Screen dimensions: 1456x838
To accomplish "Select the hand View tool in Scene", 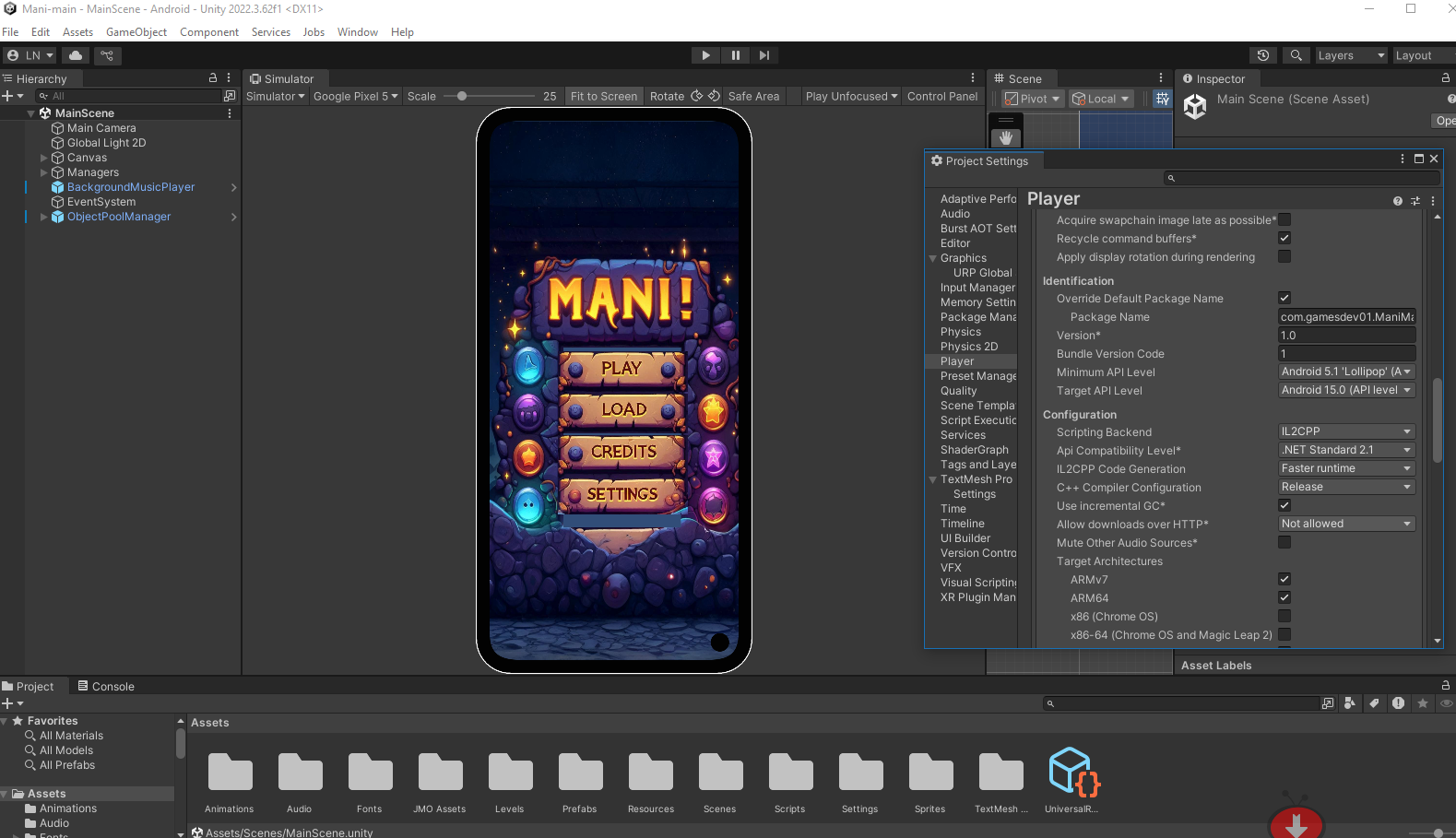I will 1006,137.
